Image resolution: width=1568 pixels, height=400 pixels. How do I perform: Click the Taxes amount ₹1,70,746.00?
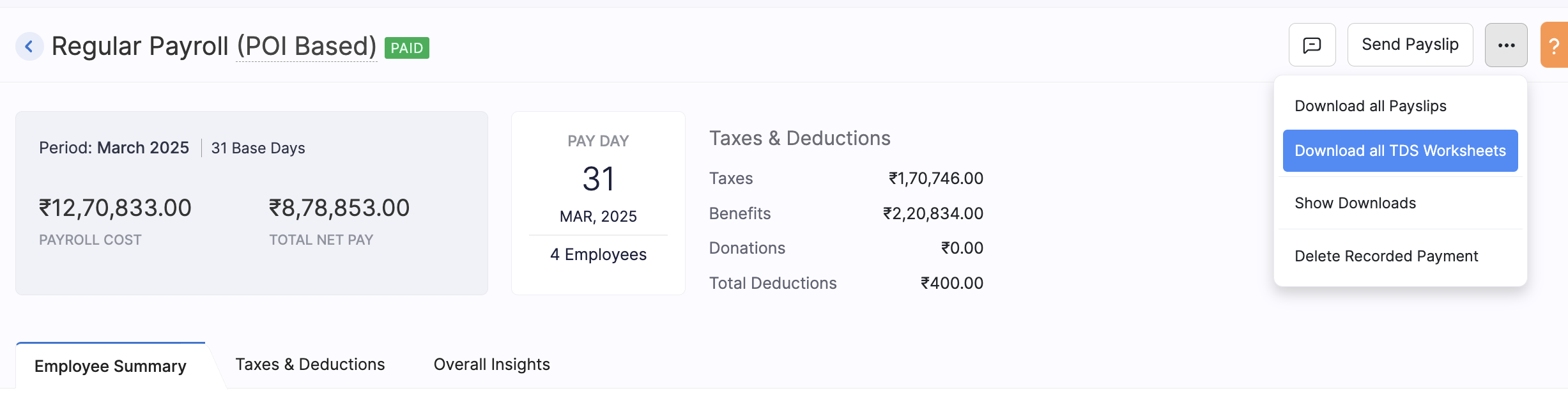(x=935, y=178)
